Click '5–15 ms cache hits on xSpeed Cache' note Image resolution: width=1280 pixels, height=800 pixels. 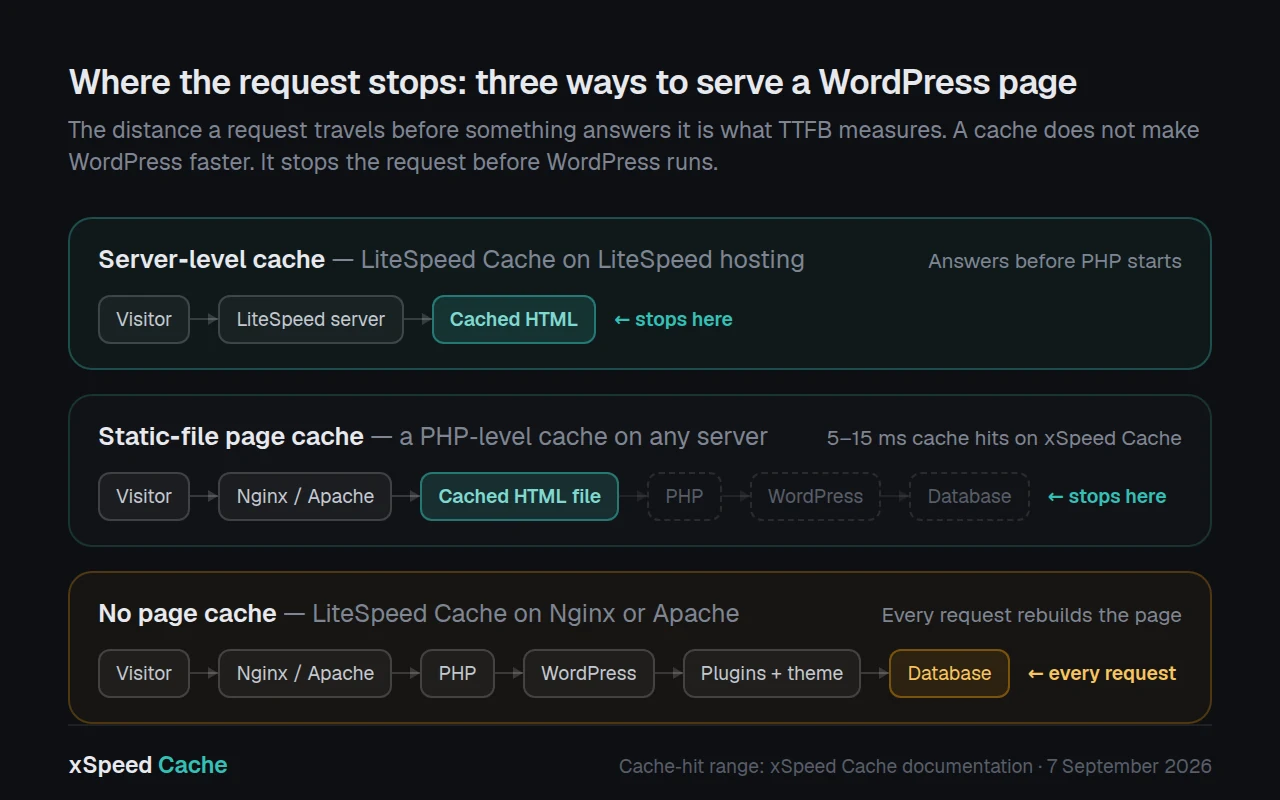click(x=1004, y=438)
